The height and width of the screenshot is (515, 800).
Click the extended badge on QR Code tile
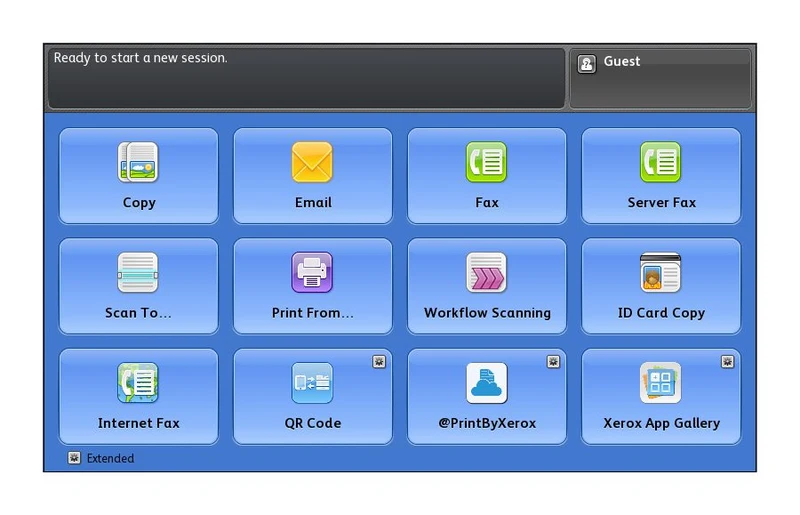pyautogui.click(x=379, y=362)
